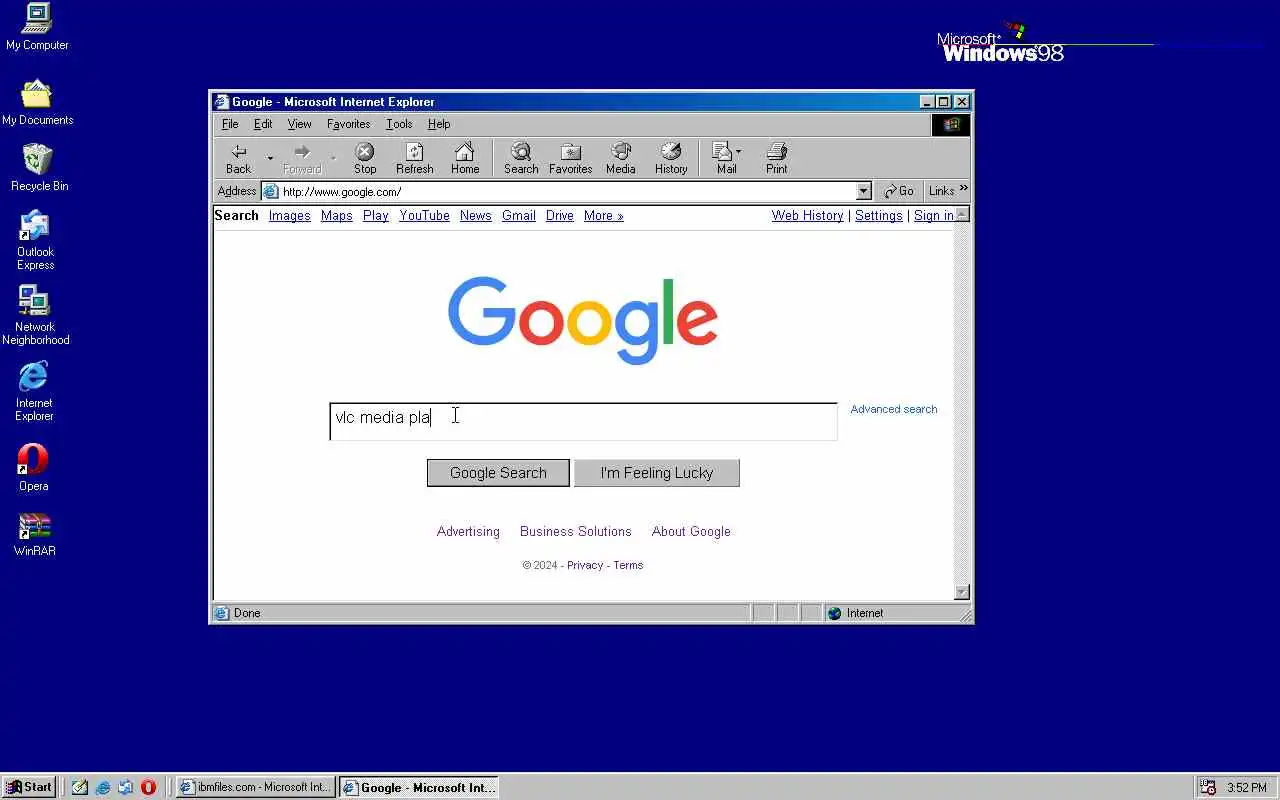Screen dimensions: 1280x800
Task: Open the Play link
Action: point(375,215)
